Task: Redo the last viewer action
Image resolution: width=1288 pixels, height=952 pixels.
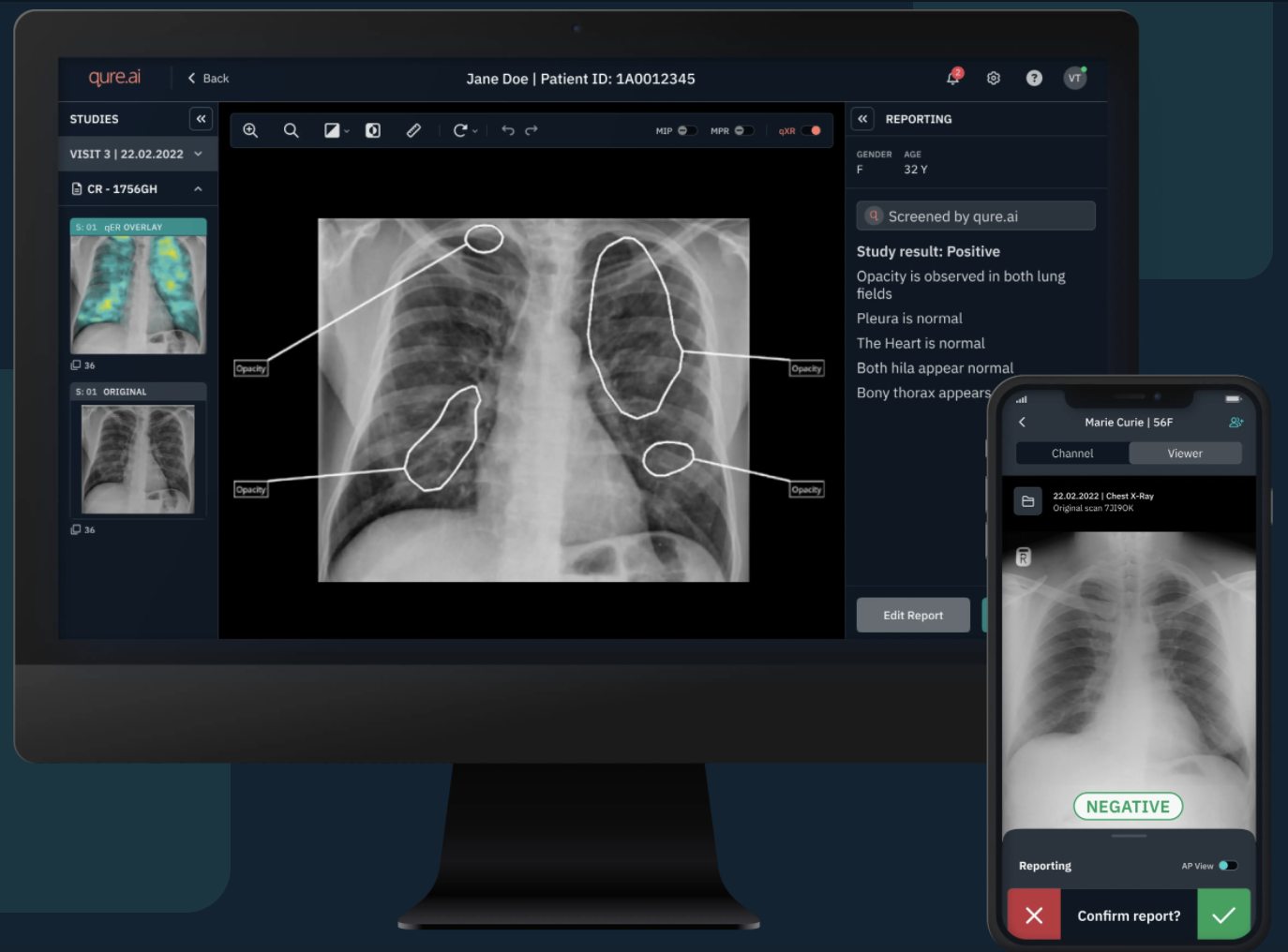Action: click(532, 130)
